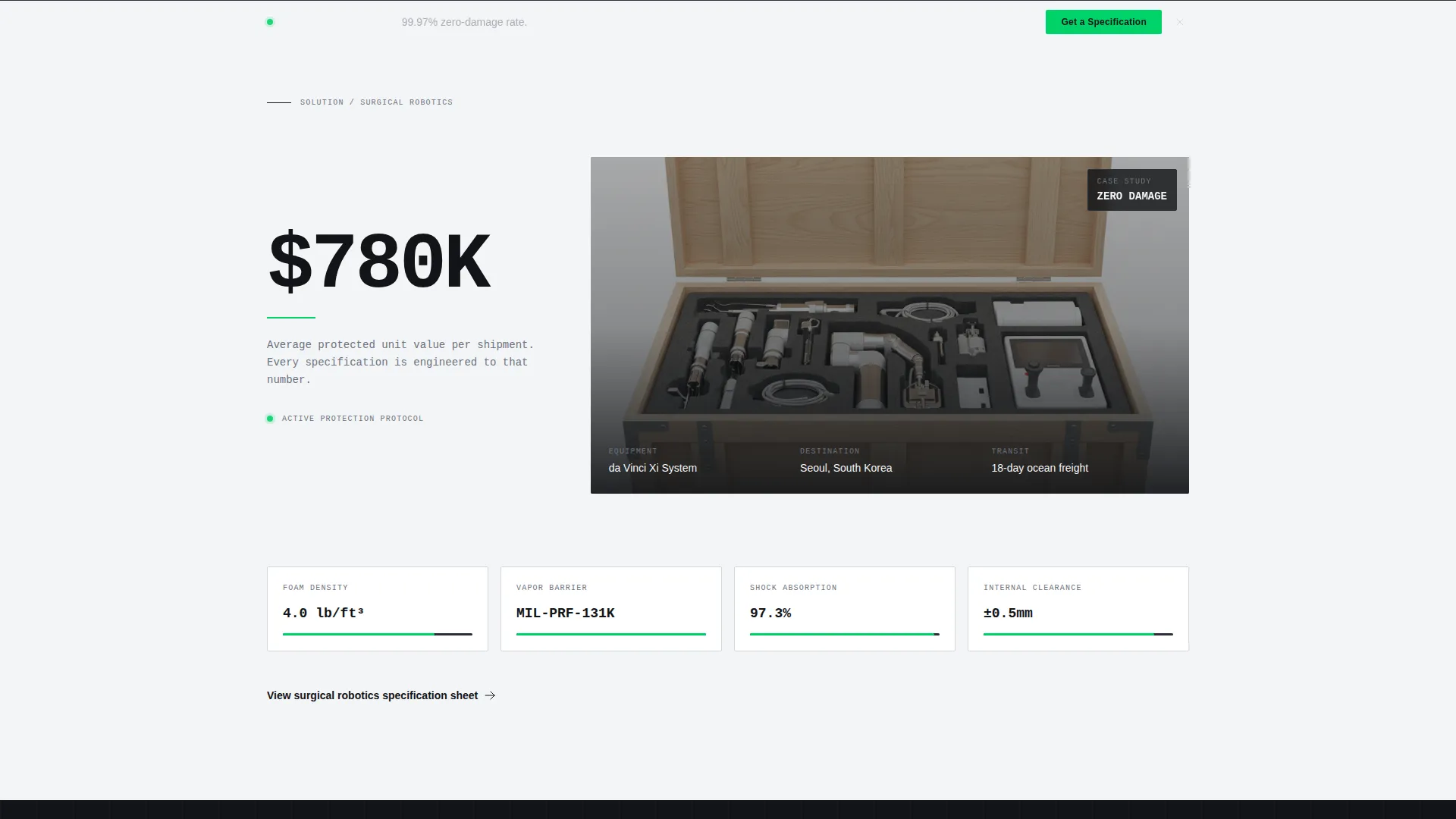The image size is (1456, 819).
Task: Click the $780K headline figure
Action: [x=379, y=262]
